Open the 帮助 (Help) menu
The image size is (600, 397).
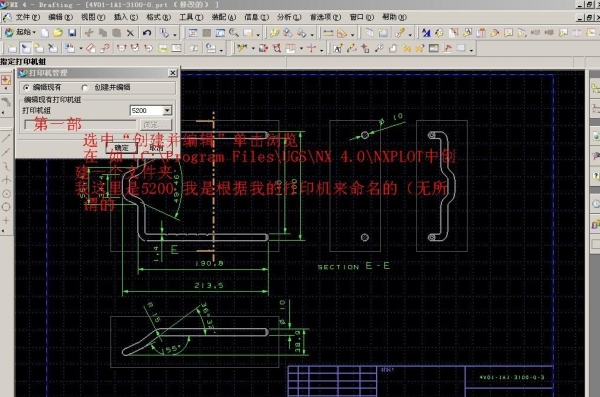tap(394, 17)
